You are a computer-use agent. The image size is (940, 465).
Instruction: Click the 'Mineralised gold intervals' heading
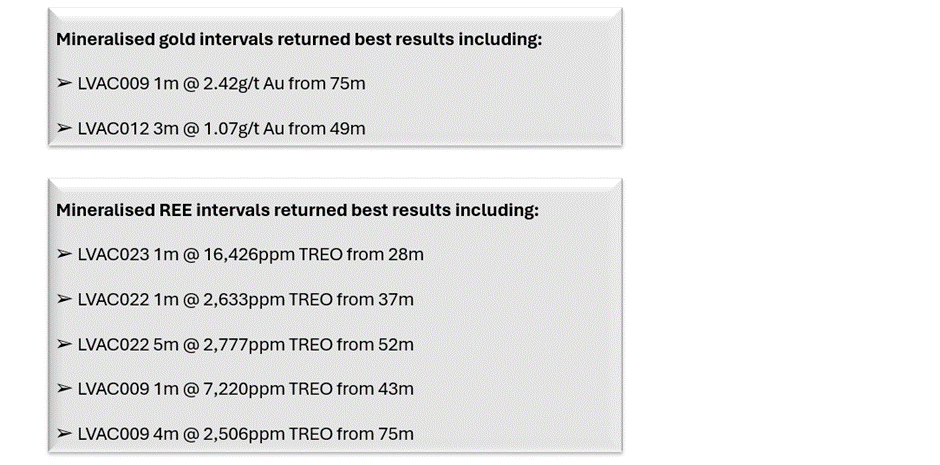click(299, 40)
